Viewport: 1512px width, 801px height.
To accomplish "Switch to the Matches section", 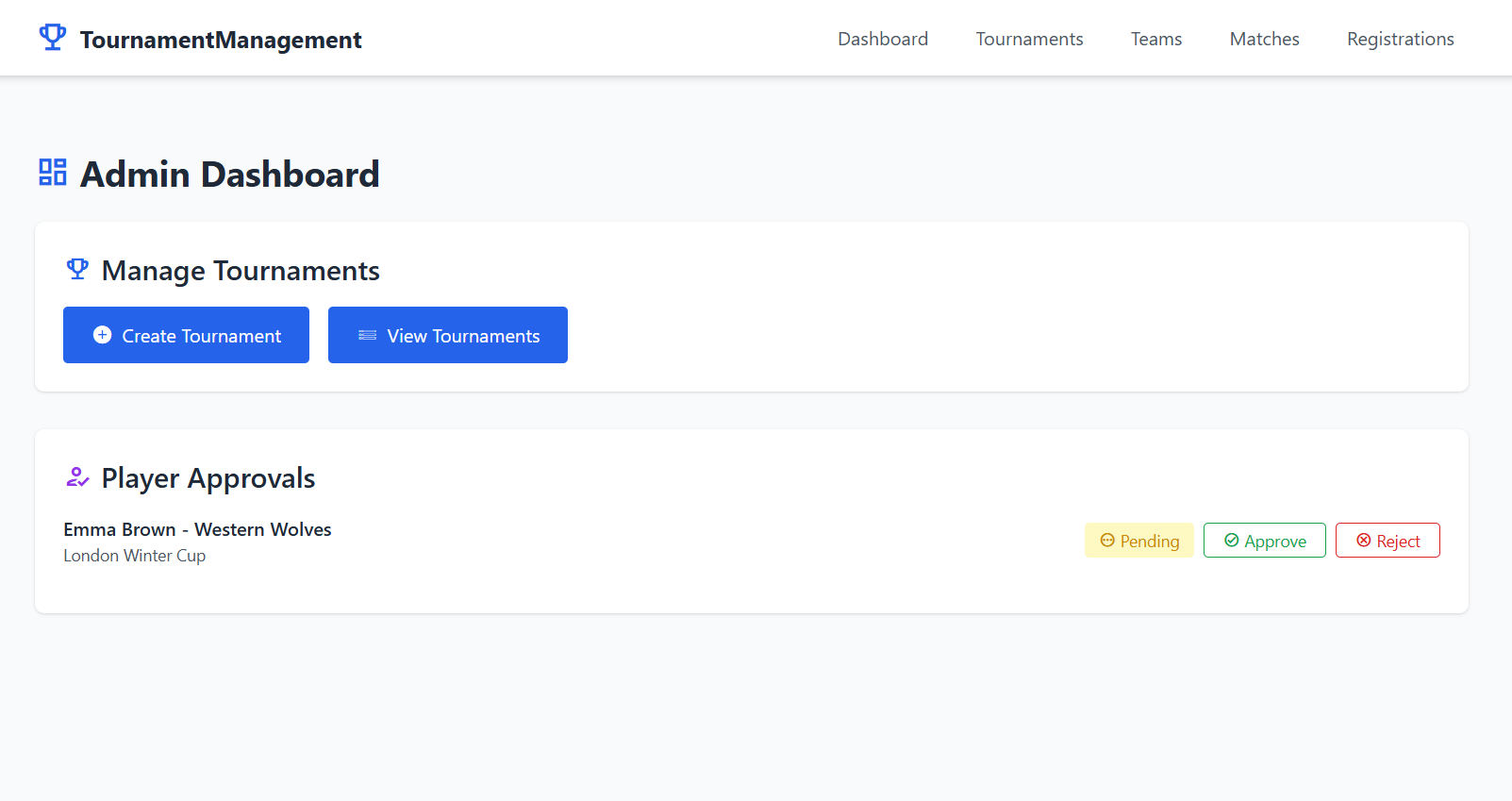I will pyautogui.click(x=1264, y=39).
